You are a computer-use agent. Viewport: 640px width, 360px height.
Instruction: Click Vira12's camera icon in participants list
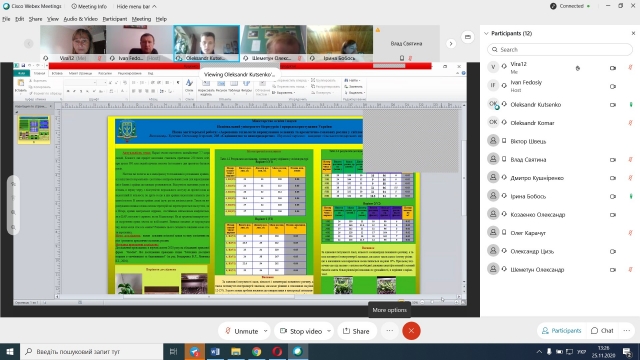click(613, 68)
